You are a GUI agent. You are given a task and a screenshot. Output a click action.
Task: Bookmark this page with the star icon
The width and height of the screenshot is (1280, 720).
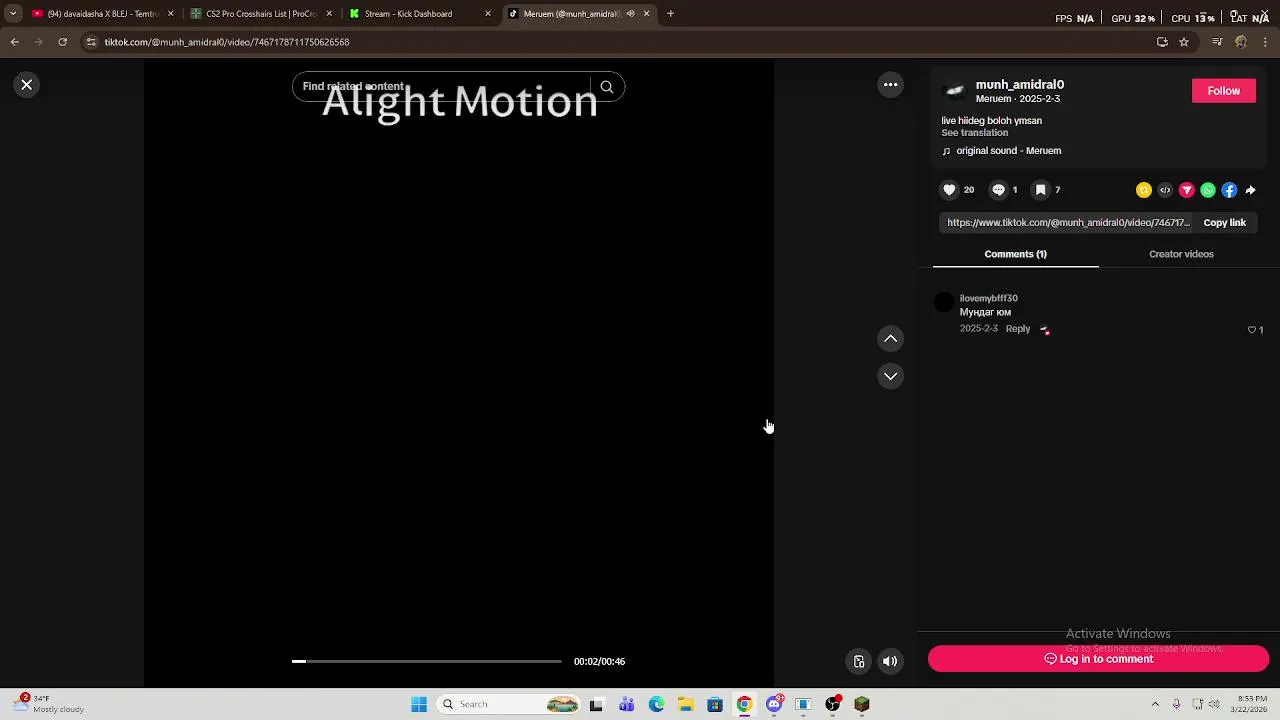1184,42
